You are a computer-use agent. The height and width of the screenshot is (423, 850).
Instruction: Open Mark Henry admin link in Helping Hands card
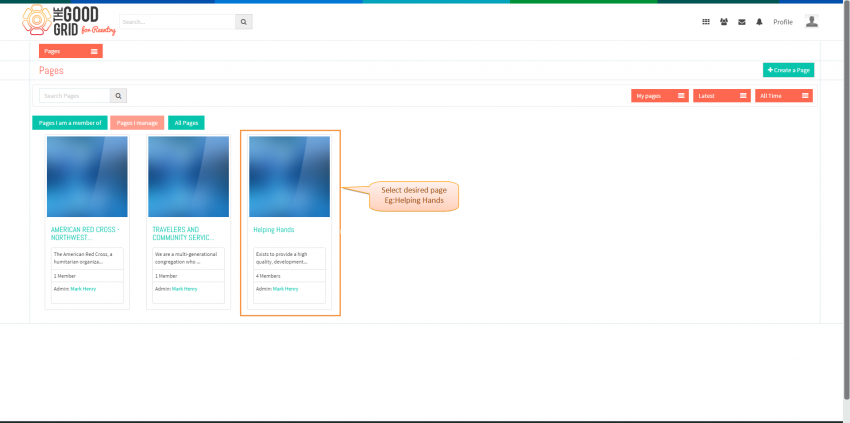click(x=285, y=289)
